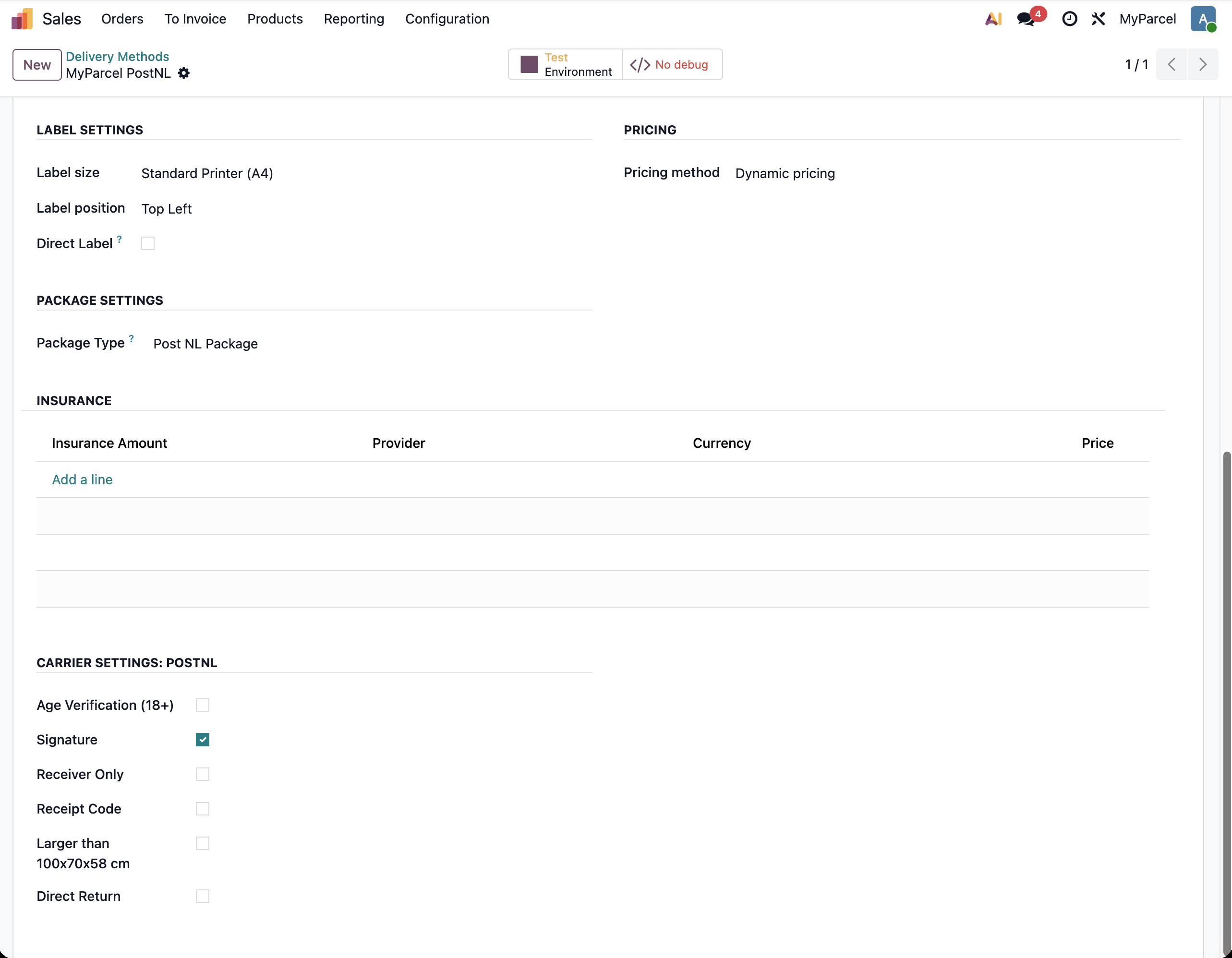Go to next record arrow
Screen dimensions: 1232x958
pyautogui.click(x=1203, y=64)
